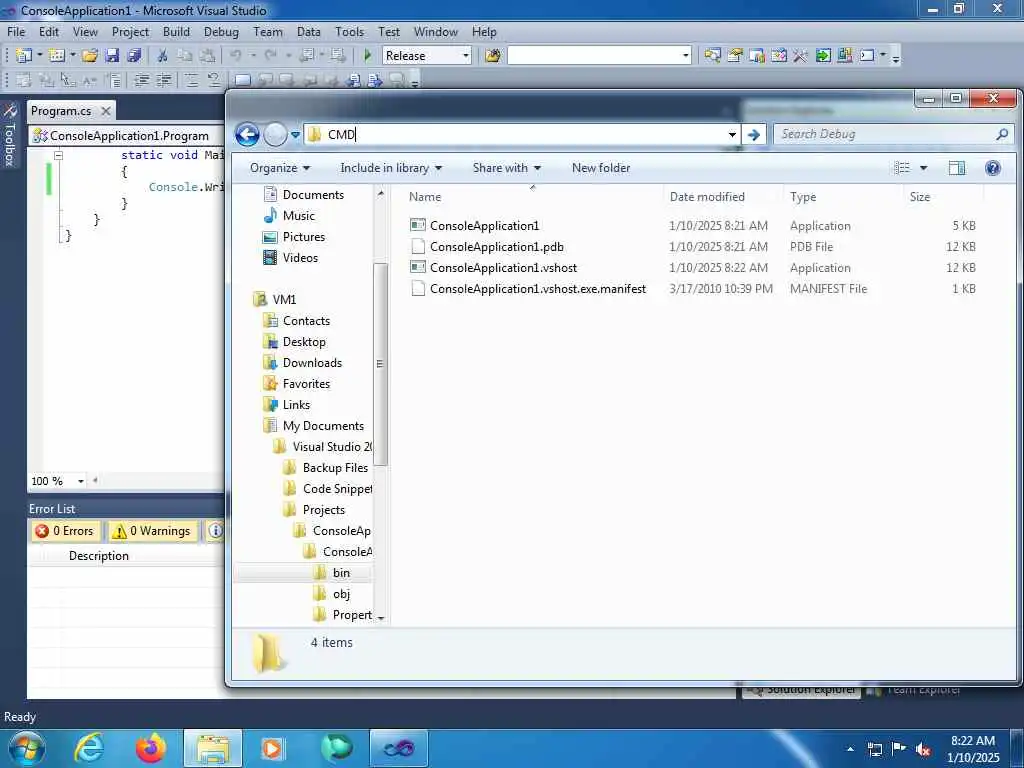Open the Share with dropdown
The width and height of the screenshot is (1024, 768).
[507, 168]
